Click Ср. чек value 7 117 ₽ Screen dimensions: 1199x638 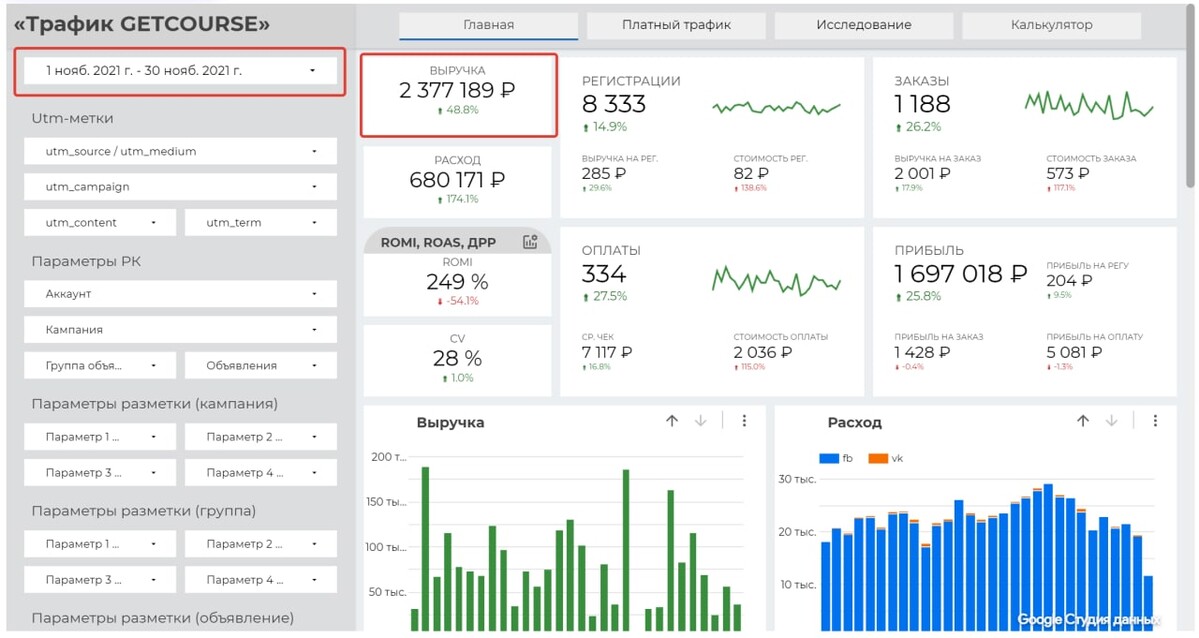(606, 353)
